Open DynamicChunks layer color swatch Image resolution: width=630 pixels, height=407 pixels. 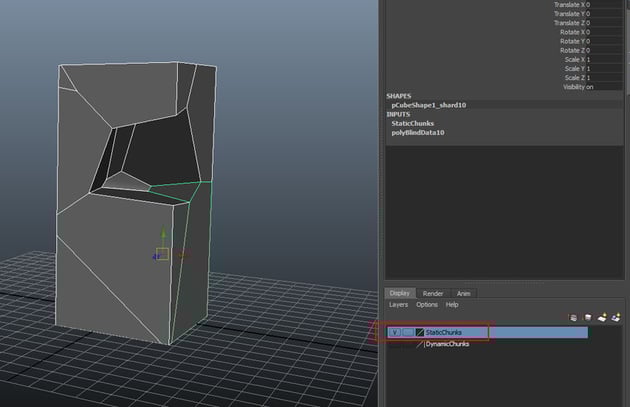click(420, 344)
